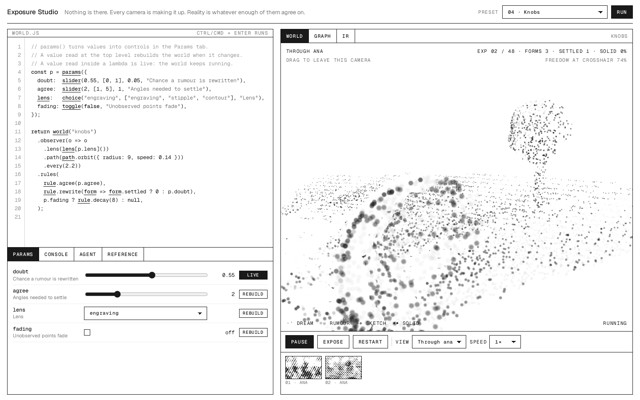640x400 pixels.
Task: Click the LIVE badge for doubt
Action: click(x=253, y=275)
